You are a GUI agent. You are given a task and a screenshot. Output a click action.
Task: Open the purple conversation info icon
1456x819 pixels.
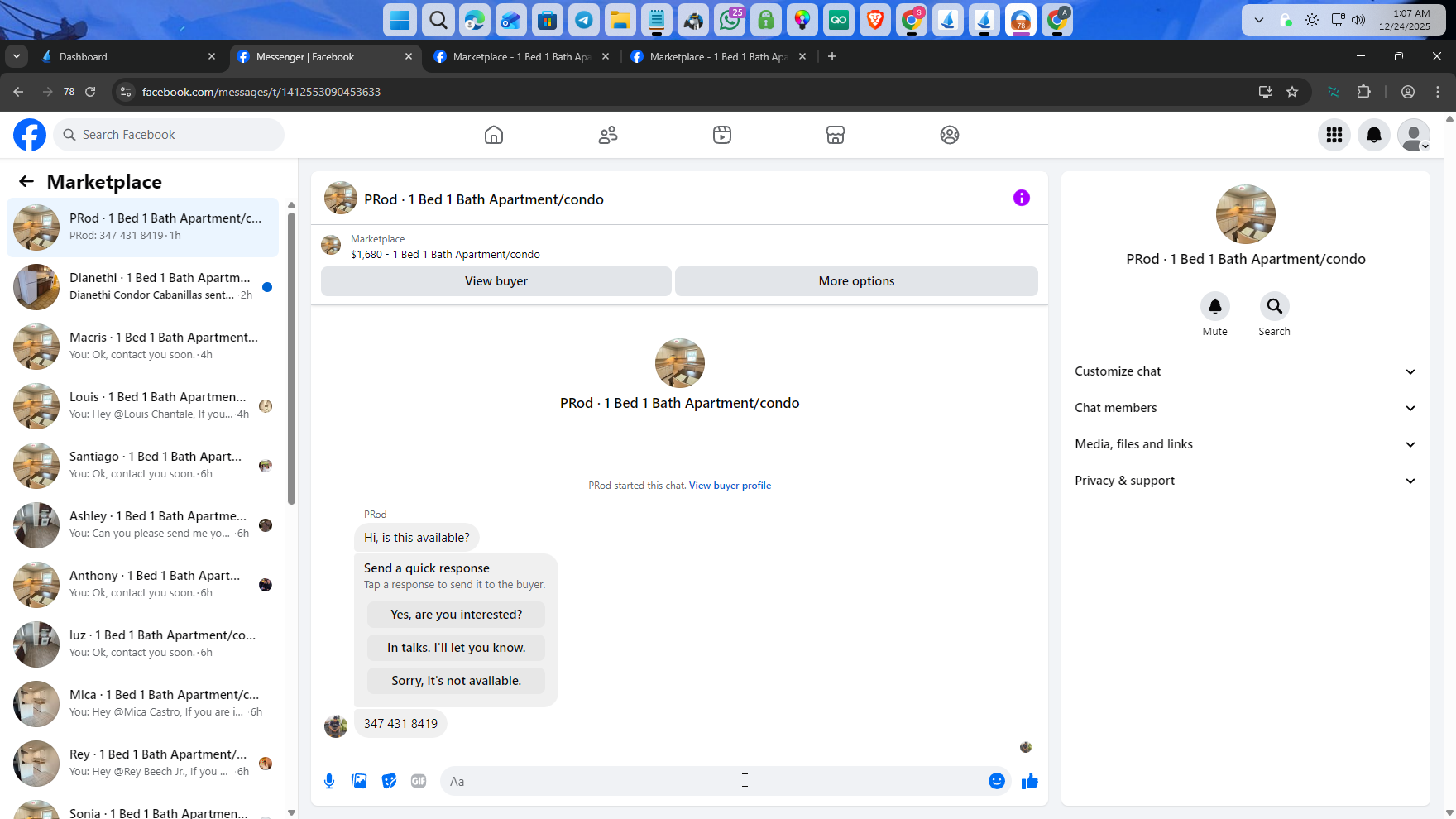(x=1022, y=198)
